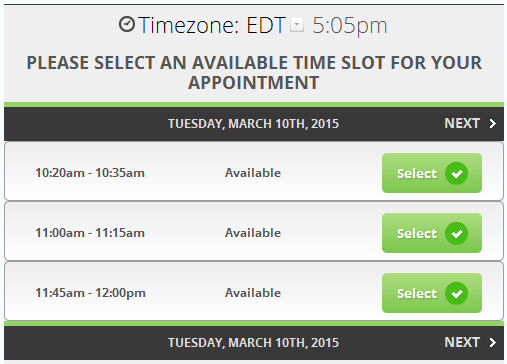
Task: Click the bottom Tuesday, March 10th date header
Action: (253, 343)
